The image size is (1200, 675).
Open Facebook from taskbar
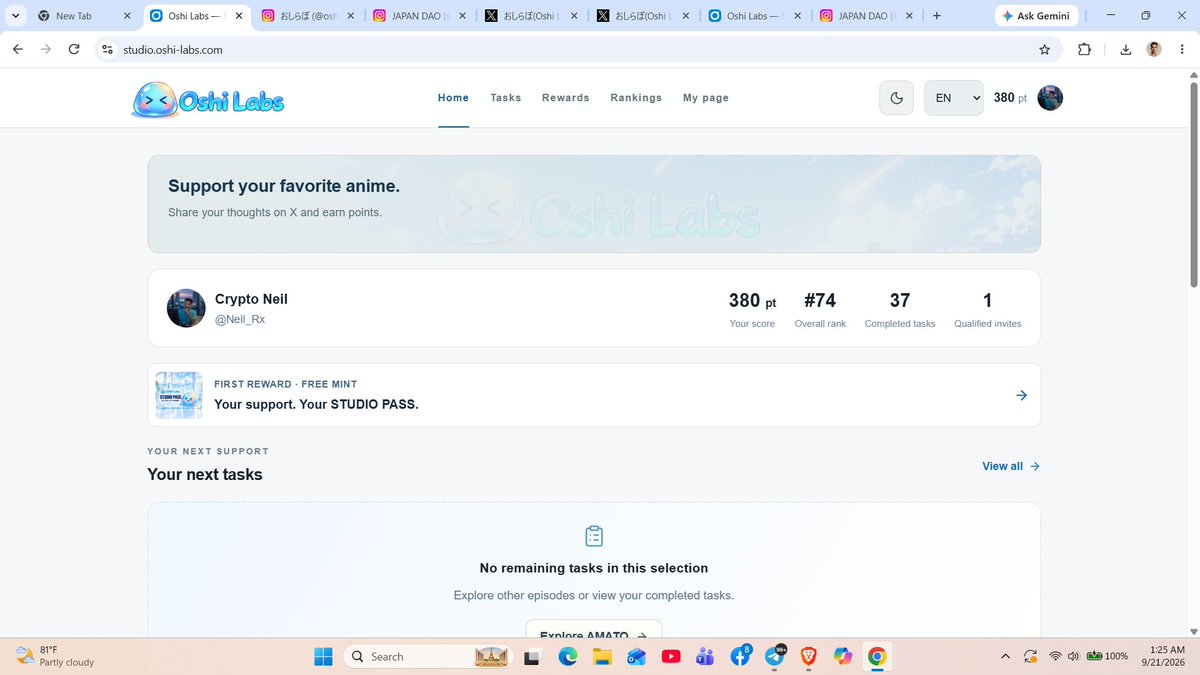click(741, 656)
